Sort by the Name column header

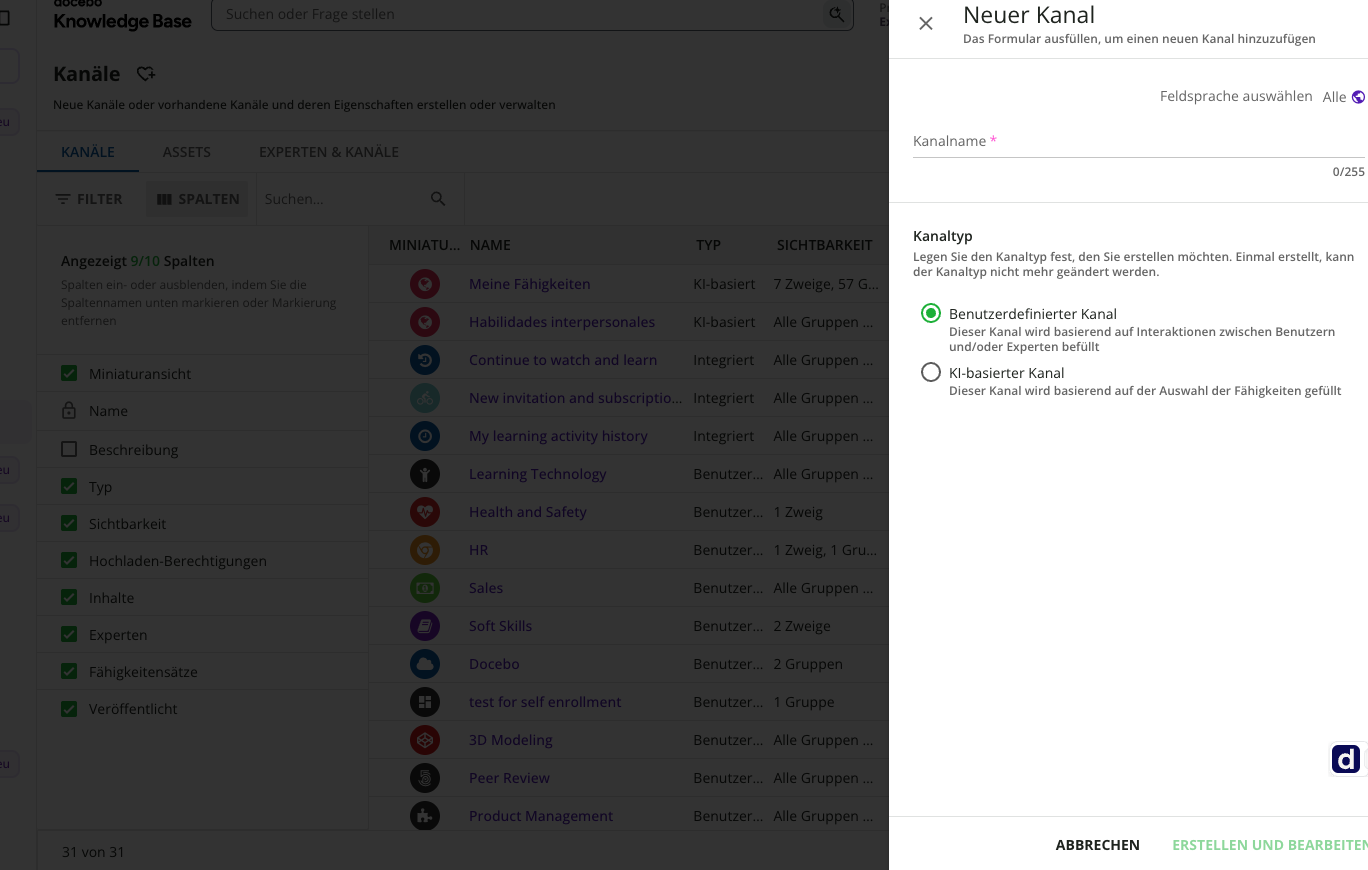click(x=490, y=245)
